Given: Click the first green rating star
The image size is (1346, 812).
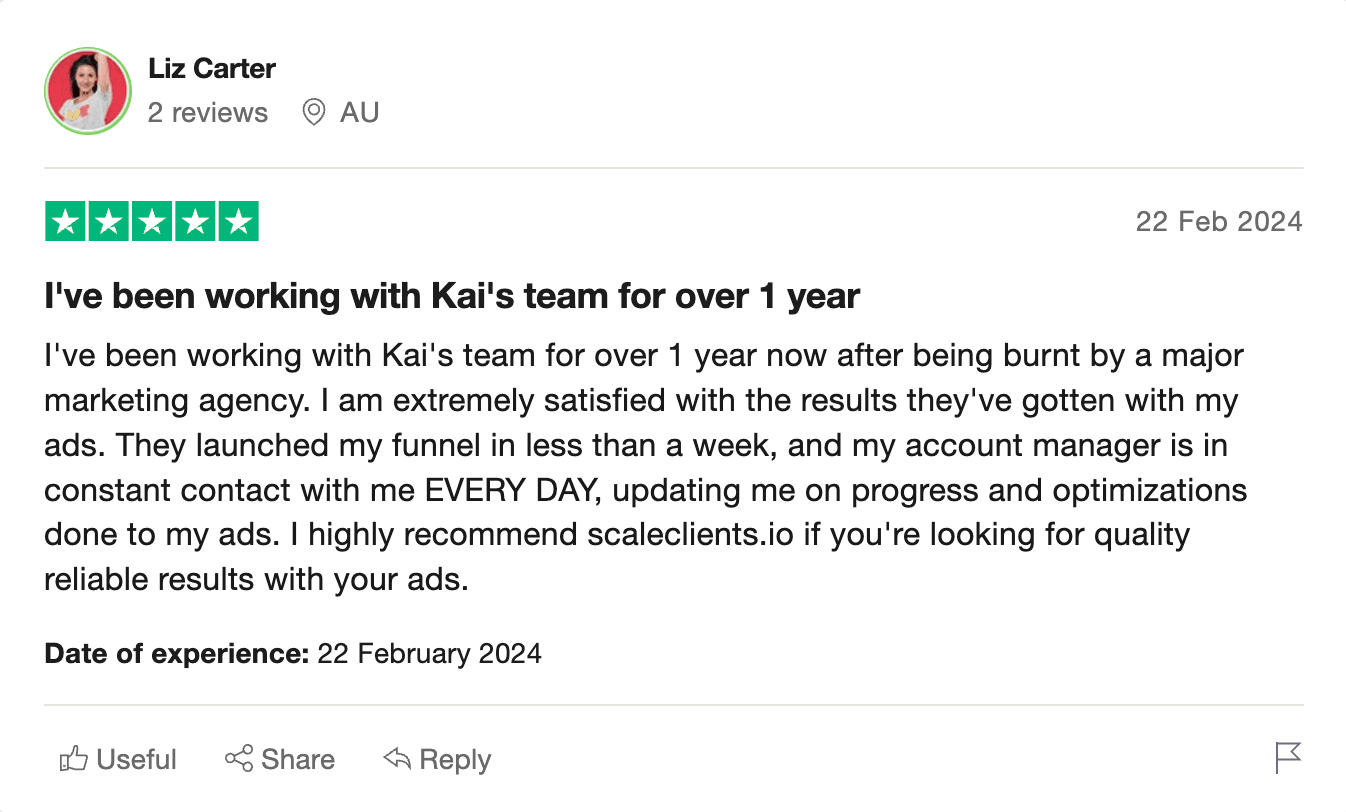Looking at the screenshot, I should point(66,222).
